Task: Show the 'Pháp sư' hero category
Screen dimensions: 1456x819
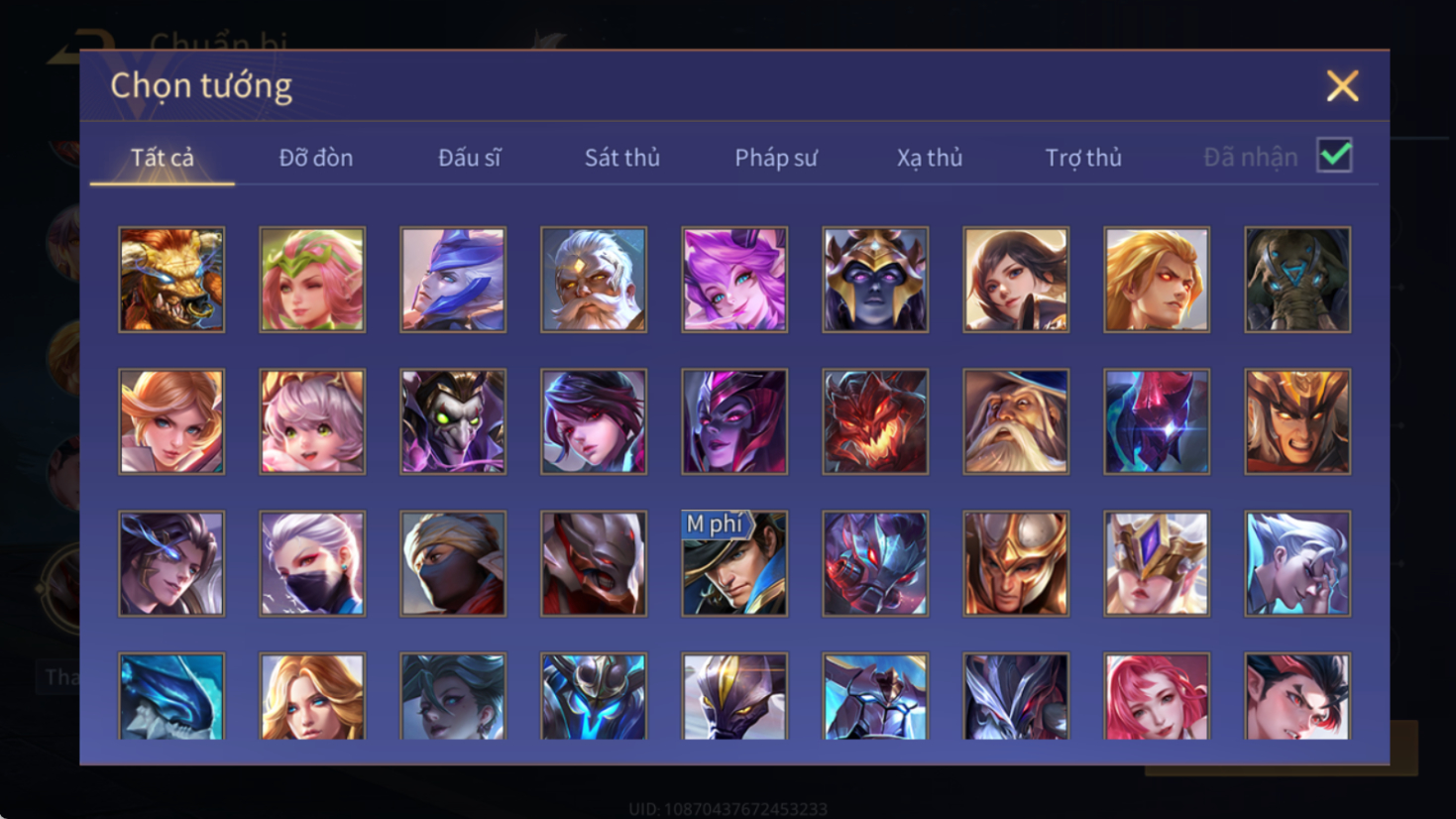Action: pyautogui.click(x=776, y=158)
